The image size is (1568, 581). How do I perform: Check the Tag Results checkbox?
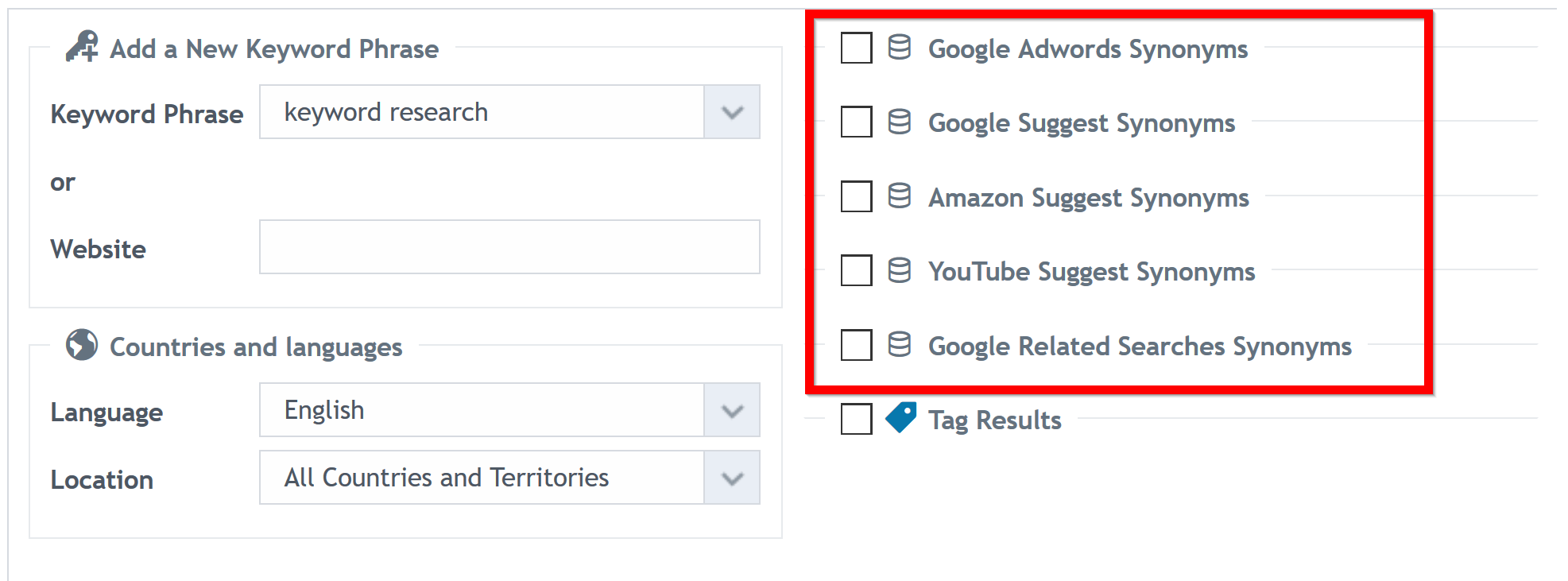point(857,419)
